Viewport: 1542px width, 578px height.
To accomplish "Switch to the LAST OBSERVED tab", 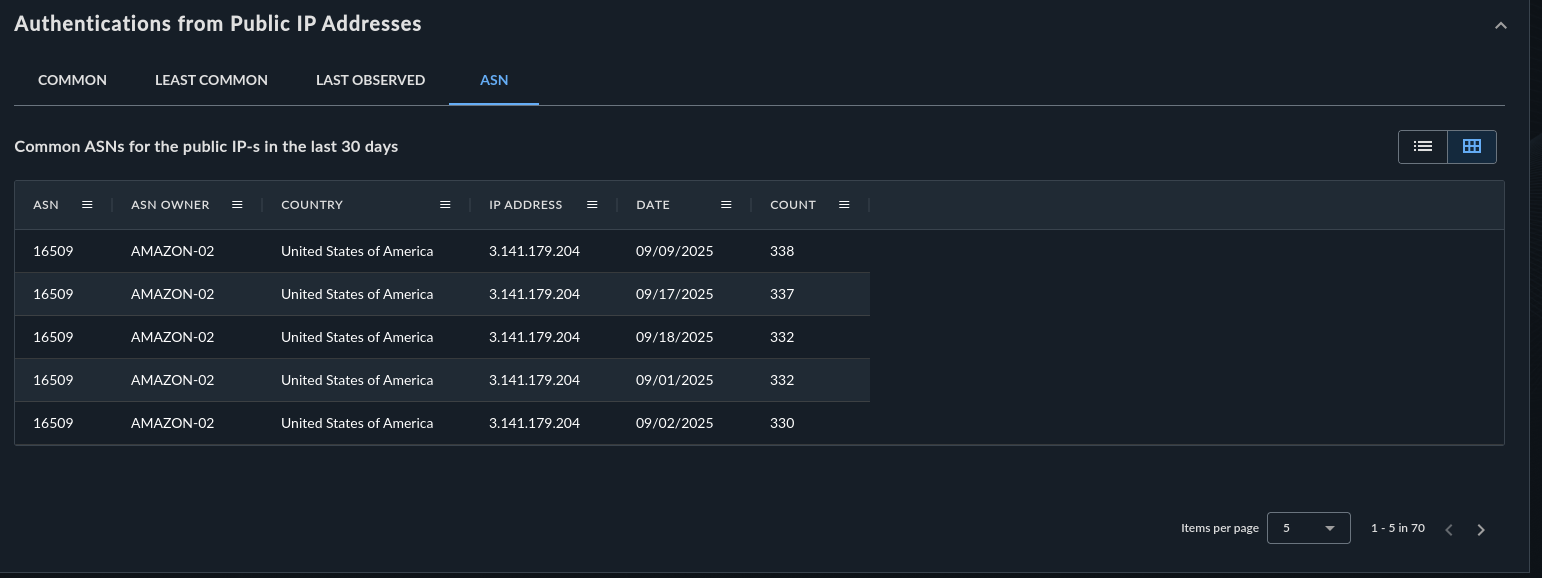I will click(370, 80).
